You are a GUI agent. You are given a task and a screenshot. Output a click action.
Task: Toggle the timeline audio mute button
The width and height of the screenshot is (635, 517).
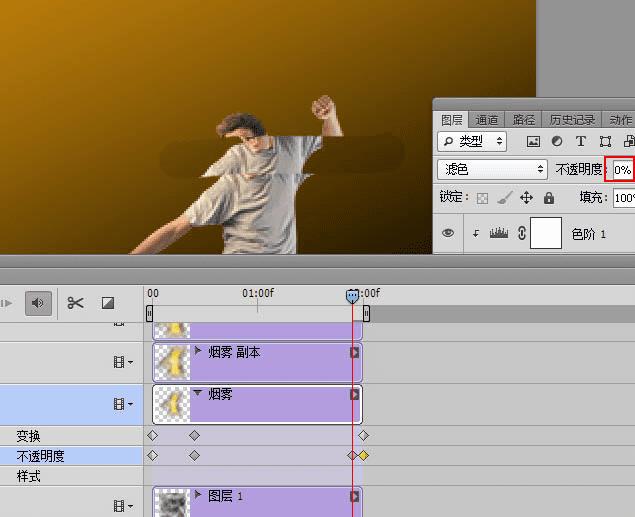pyautogui.click(x=38, y=303)
